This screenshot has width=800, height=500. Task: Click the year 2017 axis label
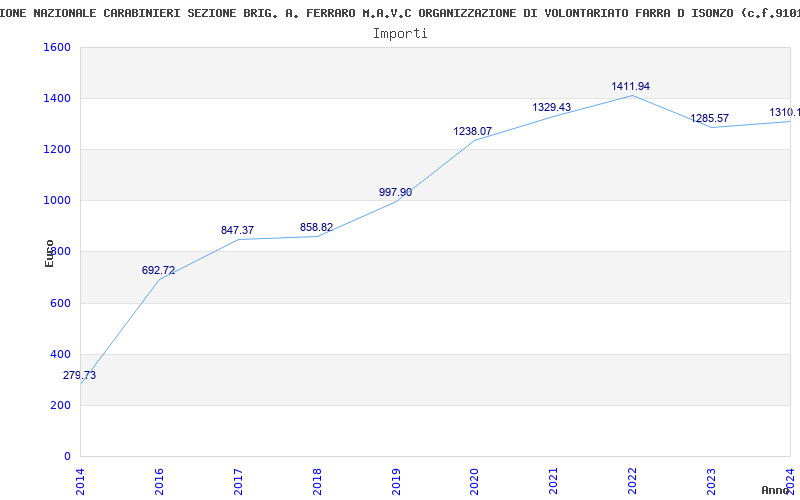238,482
